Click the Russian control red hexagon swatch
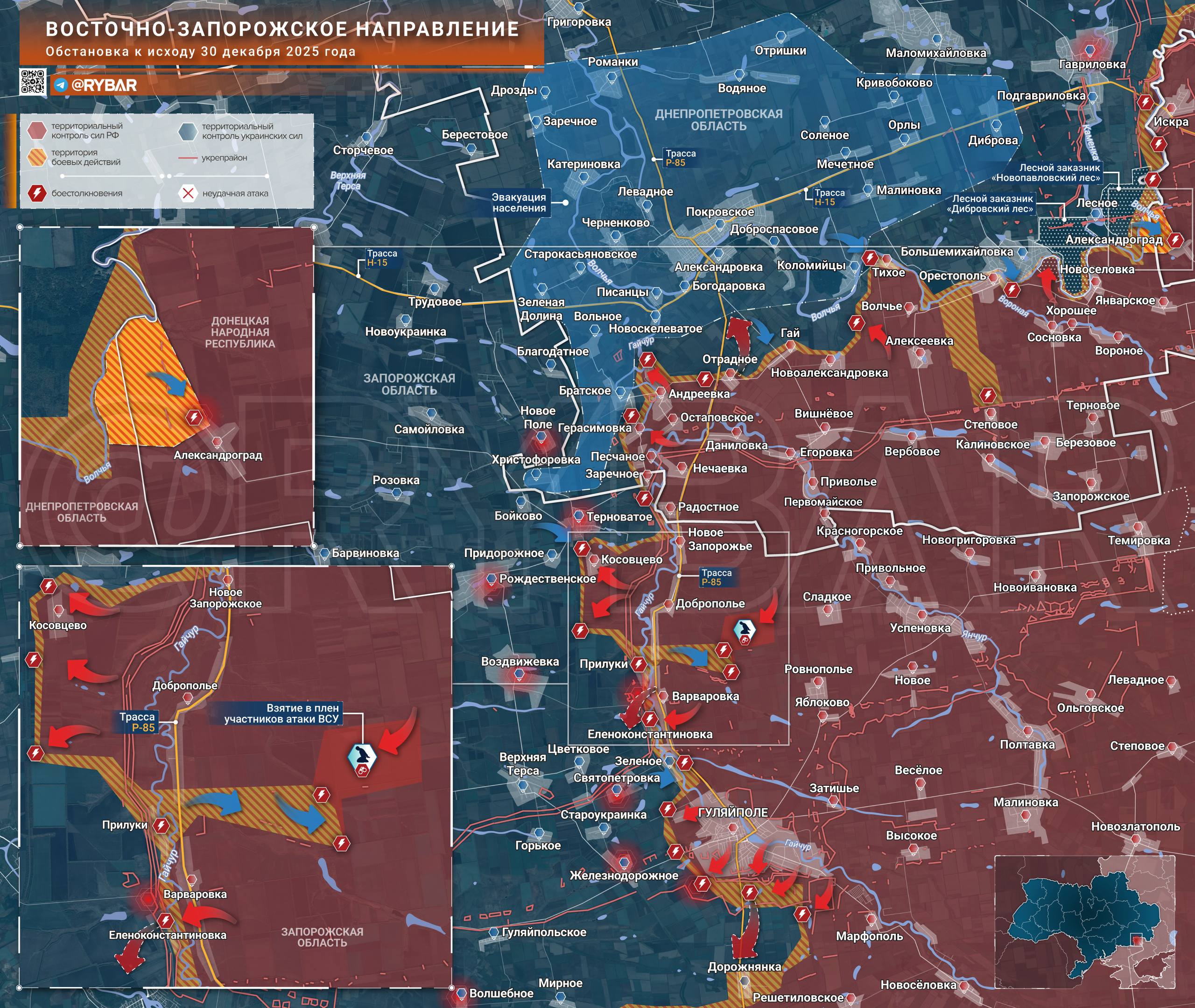The image size is (1195, 1008). pos(36,130)
